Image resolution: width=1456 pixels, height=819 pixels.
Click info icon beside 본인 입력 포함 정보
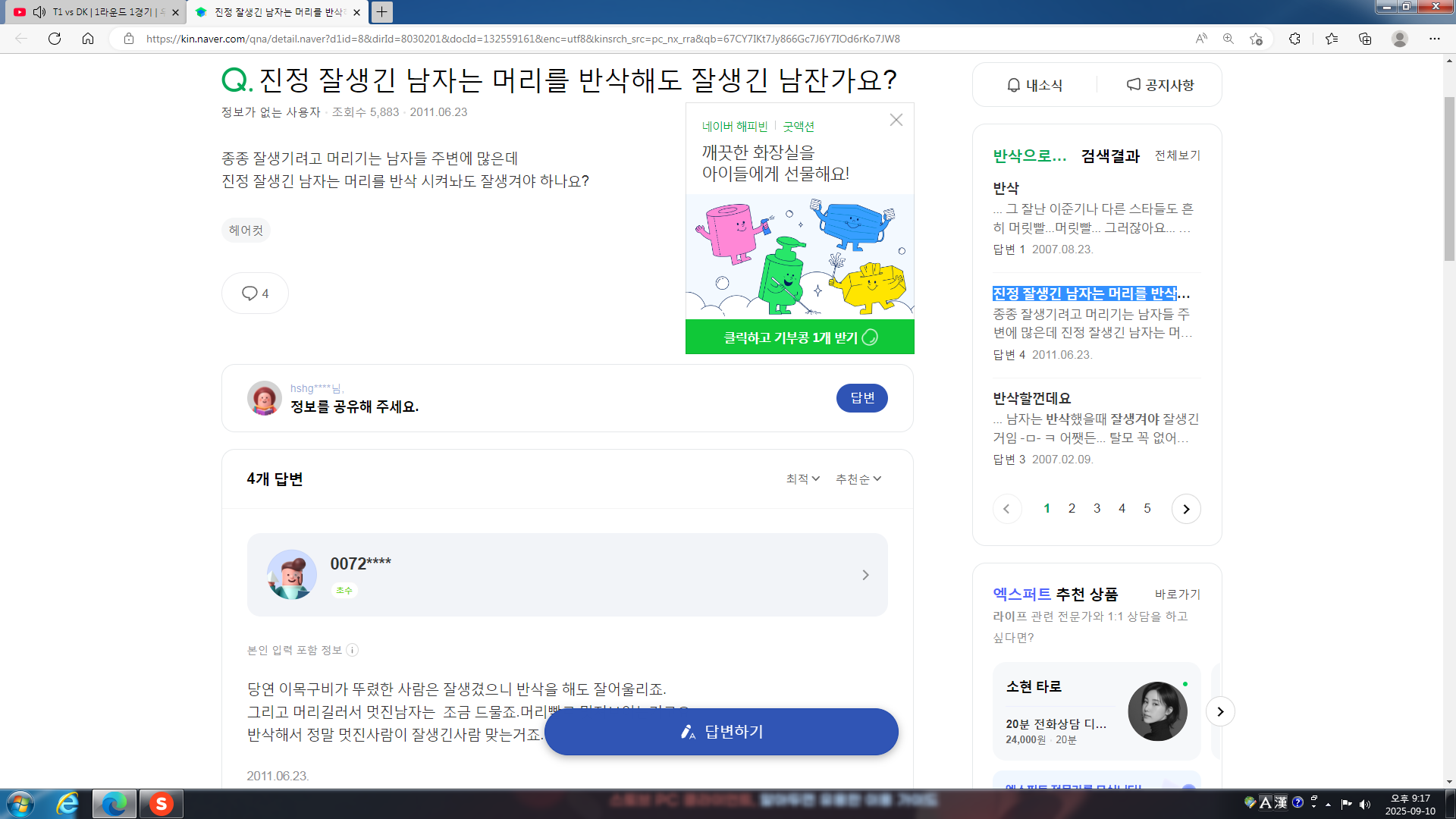tap(353, 650)
